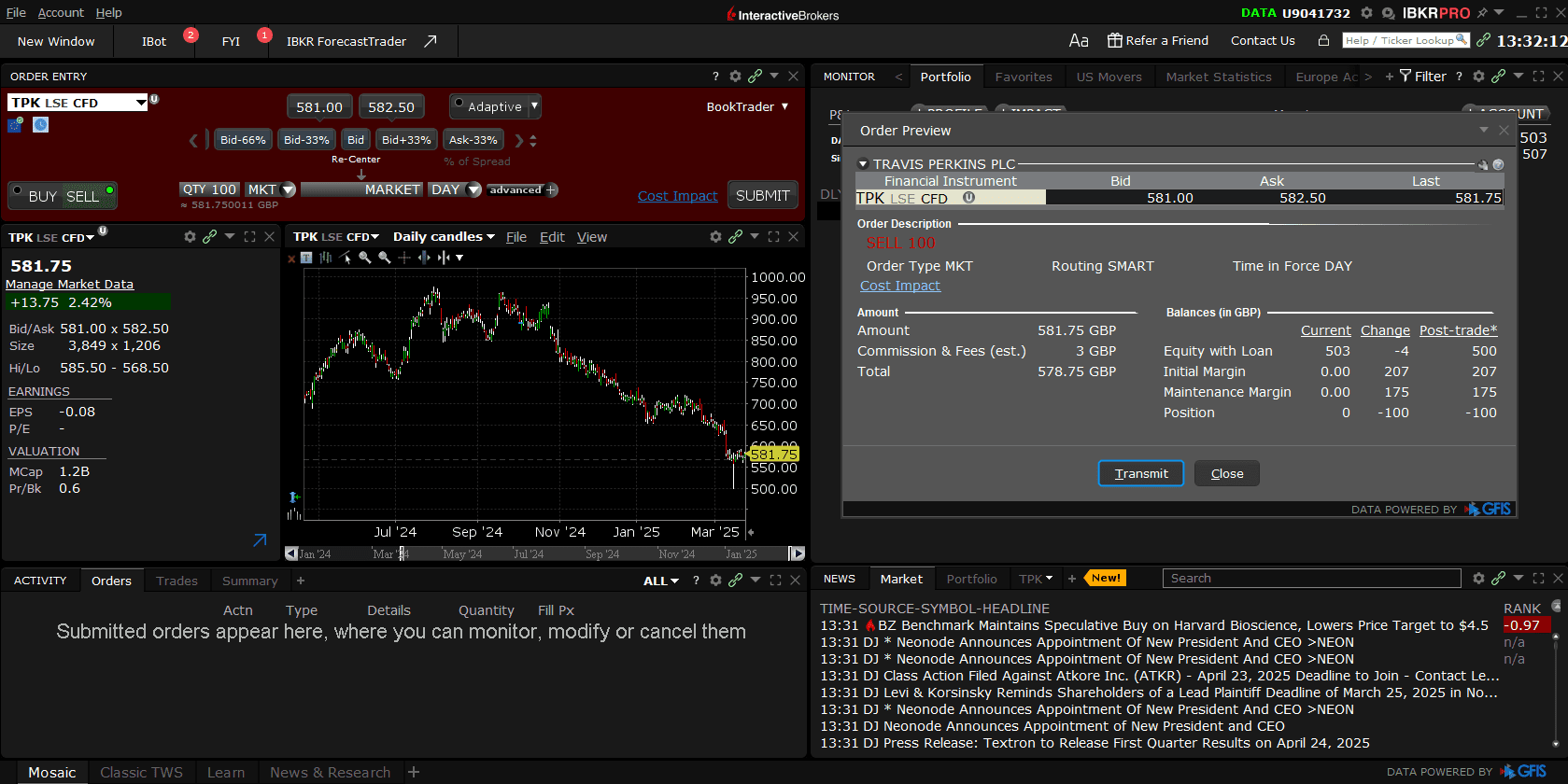Click the Aa font size icon
Viewport: 1568px width, 784px height.
tap(1079, 40)
